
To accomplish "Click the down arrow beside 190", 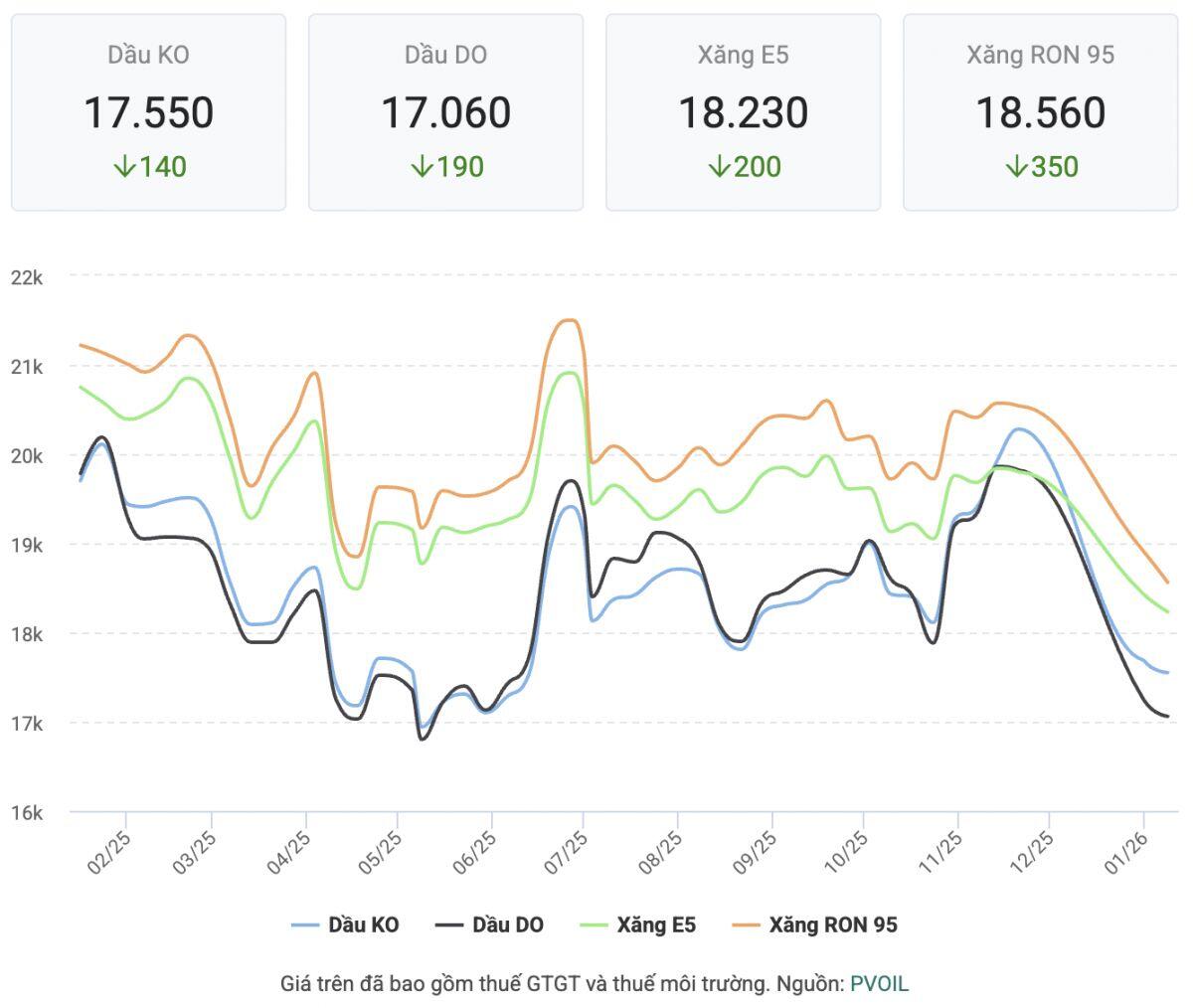I will pos(422,167).
